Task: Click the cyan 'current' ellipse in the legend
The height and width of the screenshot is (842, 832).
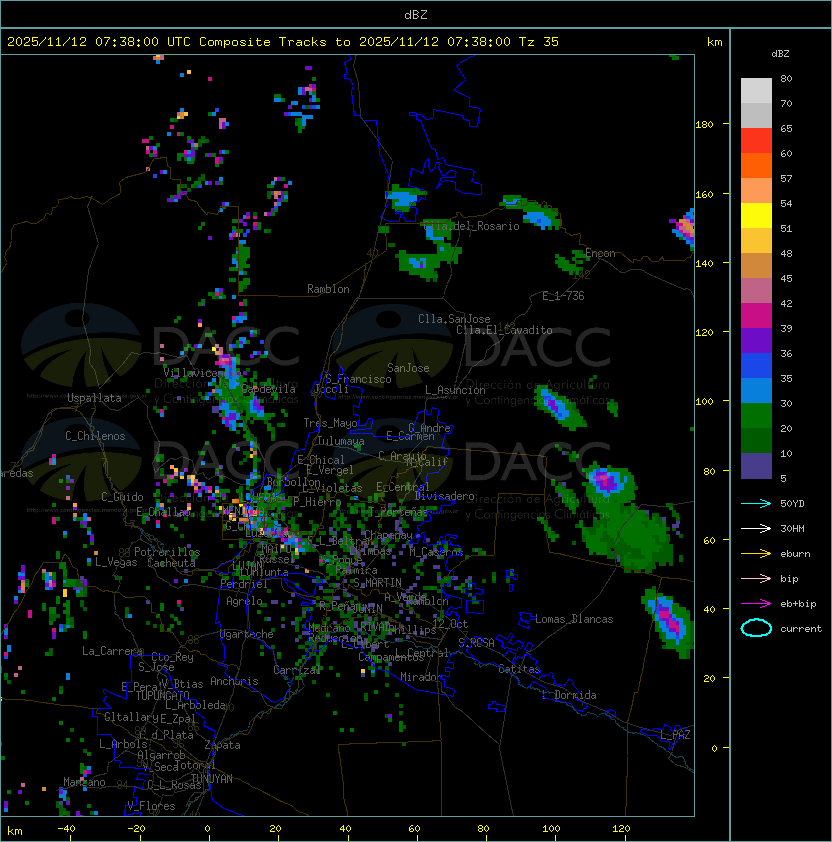Action: [x=756, y=628]
